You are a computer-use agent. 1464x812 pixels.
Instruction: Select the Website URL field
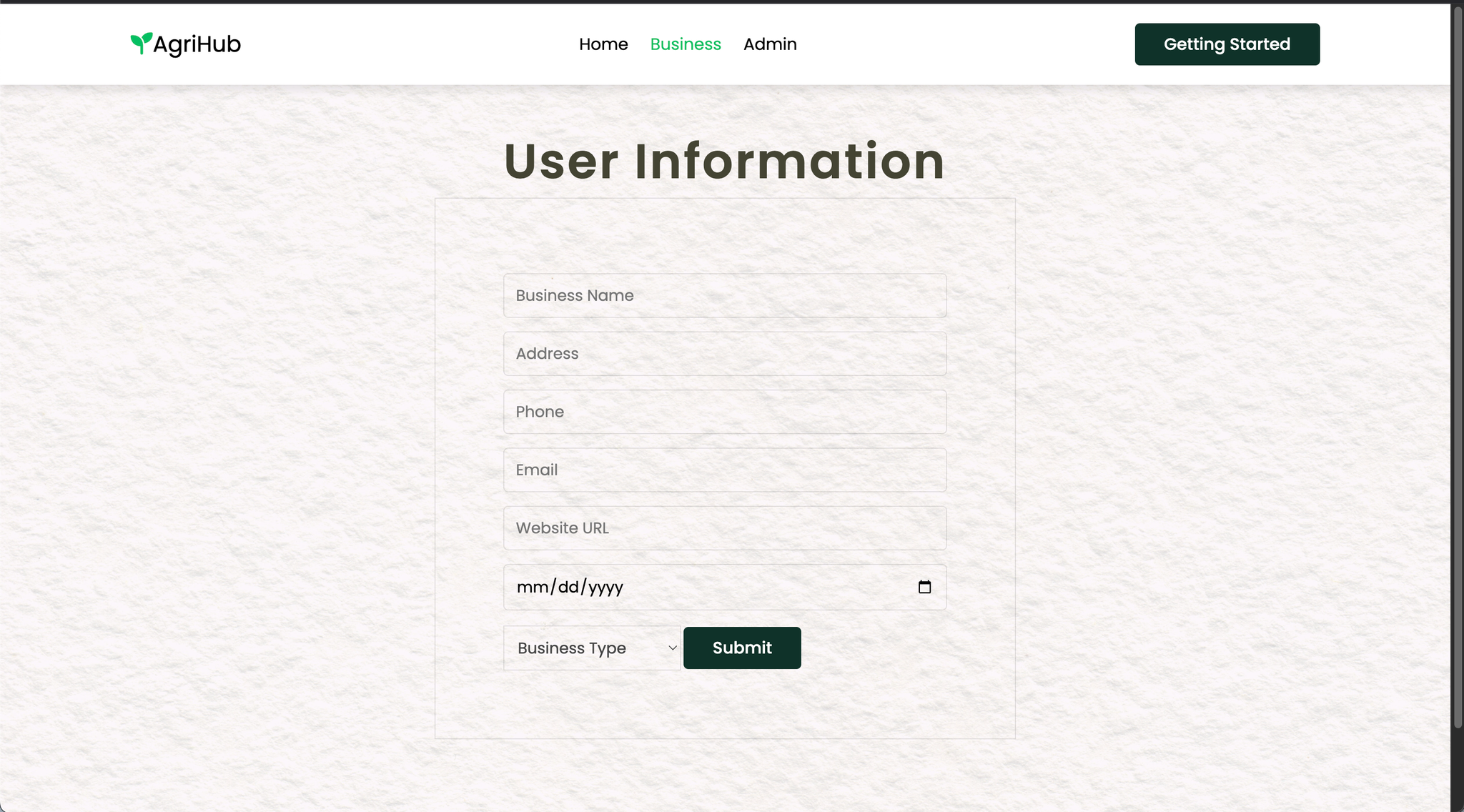[724, 528]
